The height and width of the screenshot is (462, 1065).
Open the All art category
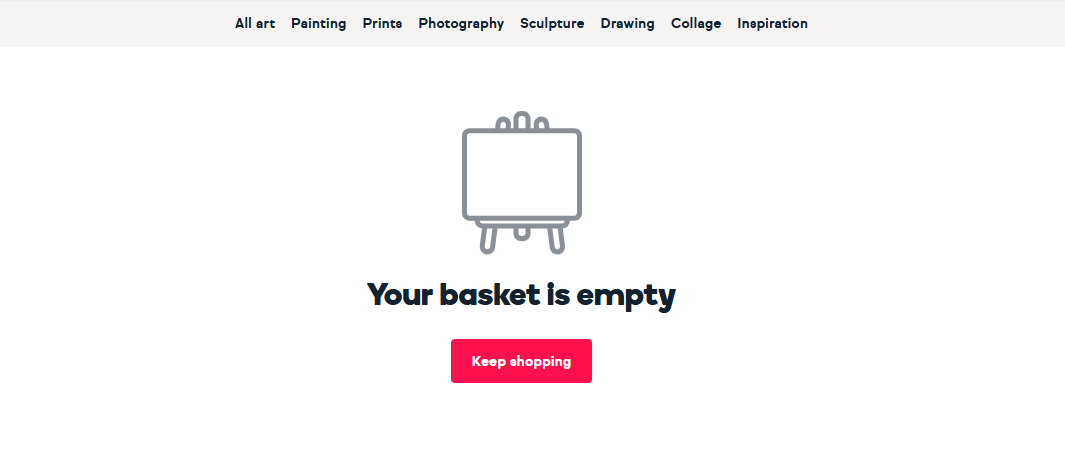255,23
